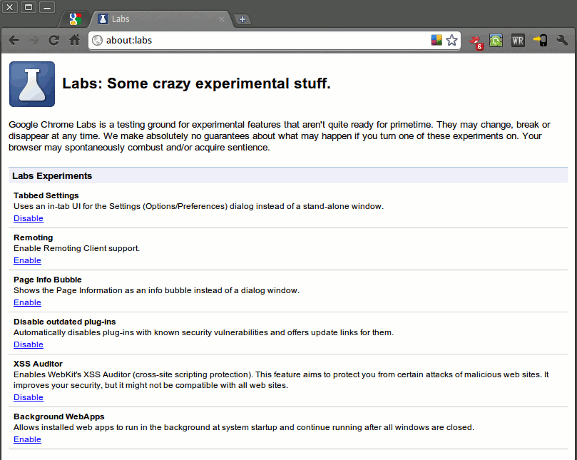Click the globe icon in the address bar

pyautogui.click(x=97, y=40)
